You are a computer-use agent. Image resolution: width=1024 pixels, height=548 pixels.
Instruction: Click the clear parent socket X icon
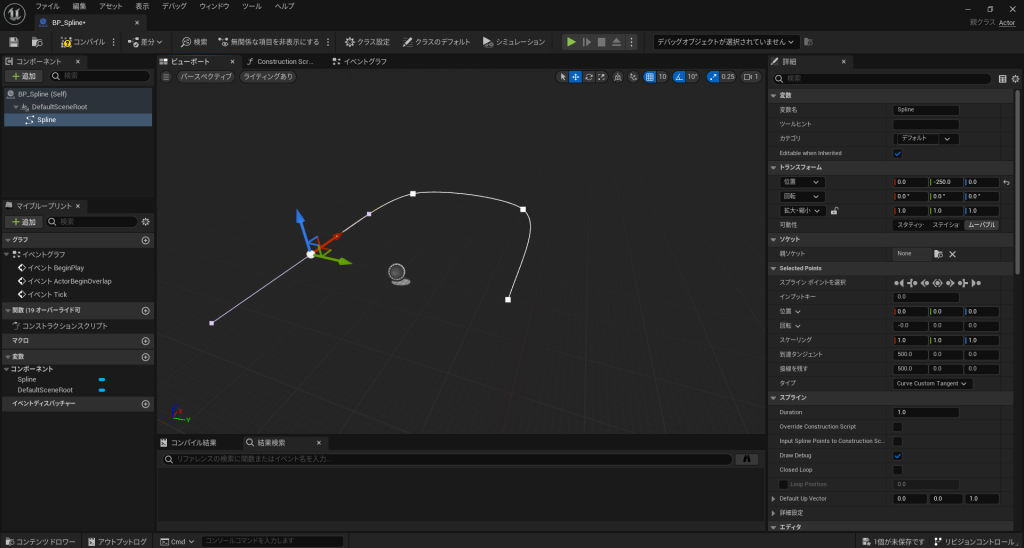(x=952, y=254)
